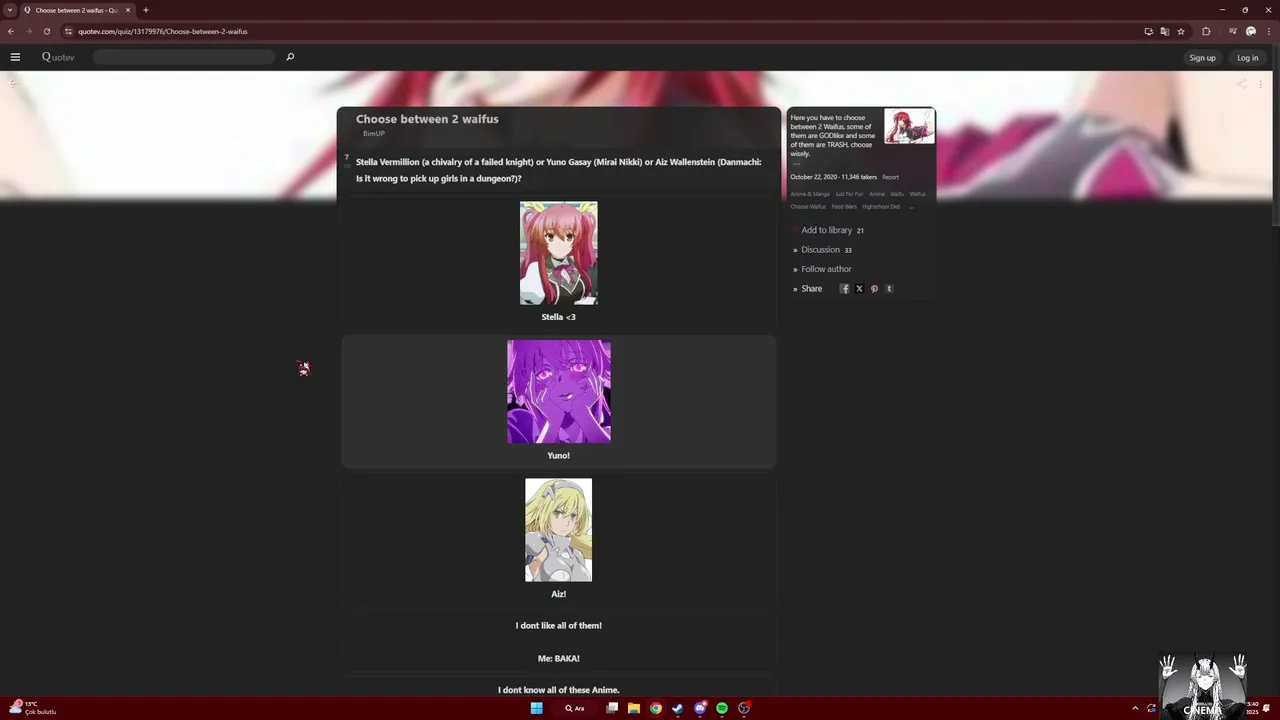Click the Stella Vermillion picture
This screenshot has width=1280, height=720.
tap(558, 253)
